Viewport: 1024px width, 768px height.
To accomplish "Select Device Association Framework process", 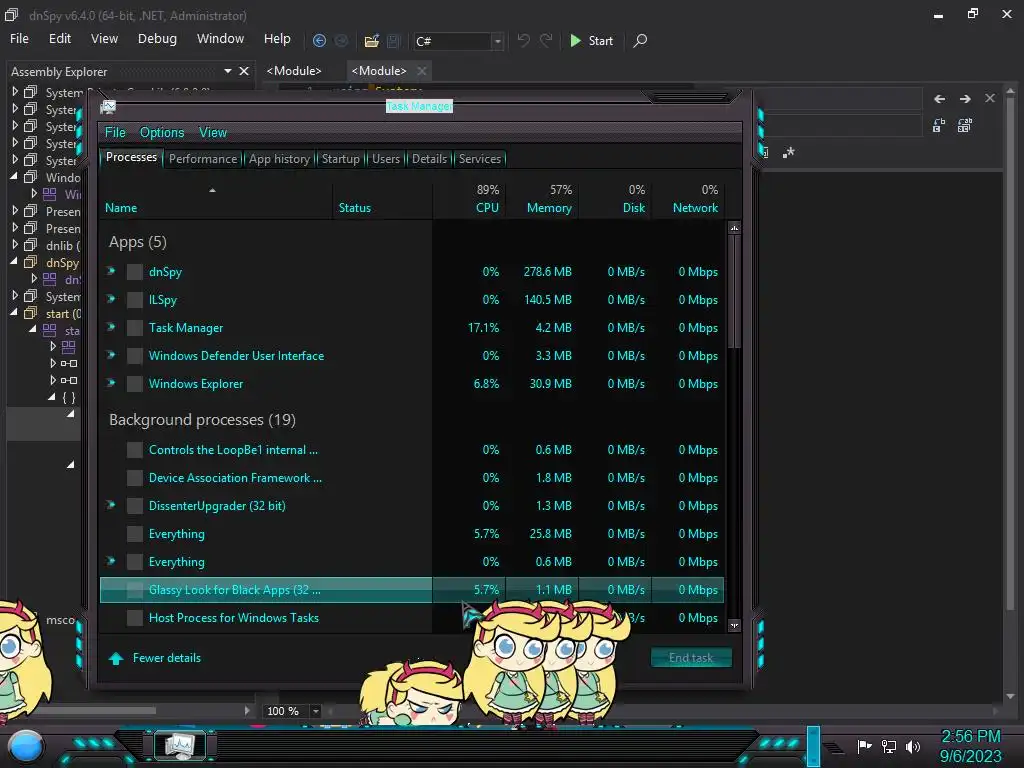I will tap(411, 478).
